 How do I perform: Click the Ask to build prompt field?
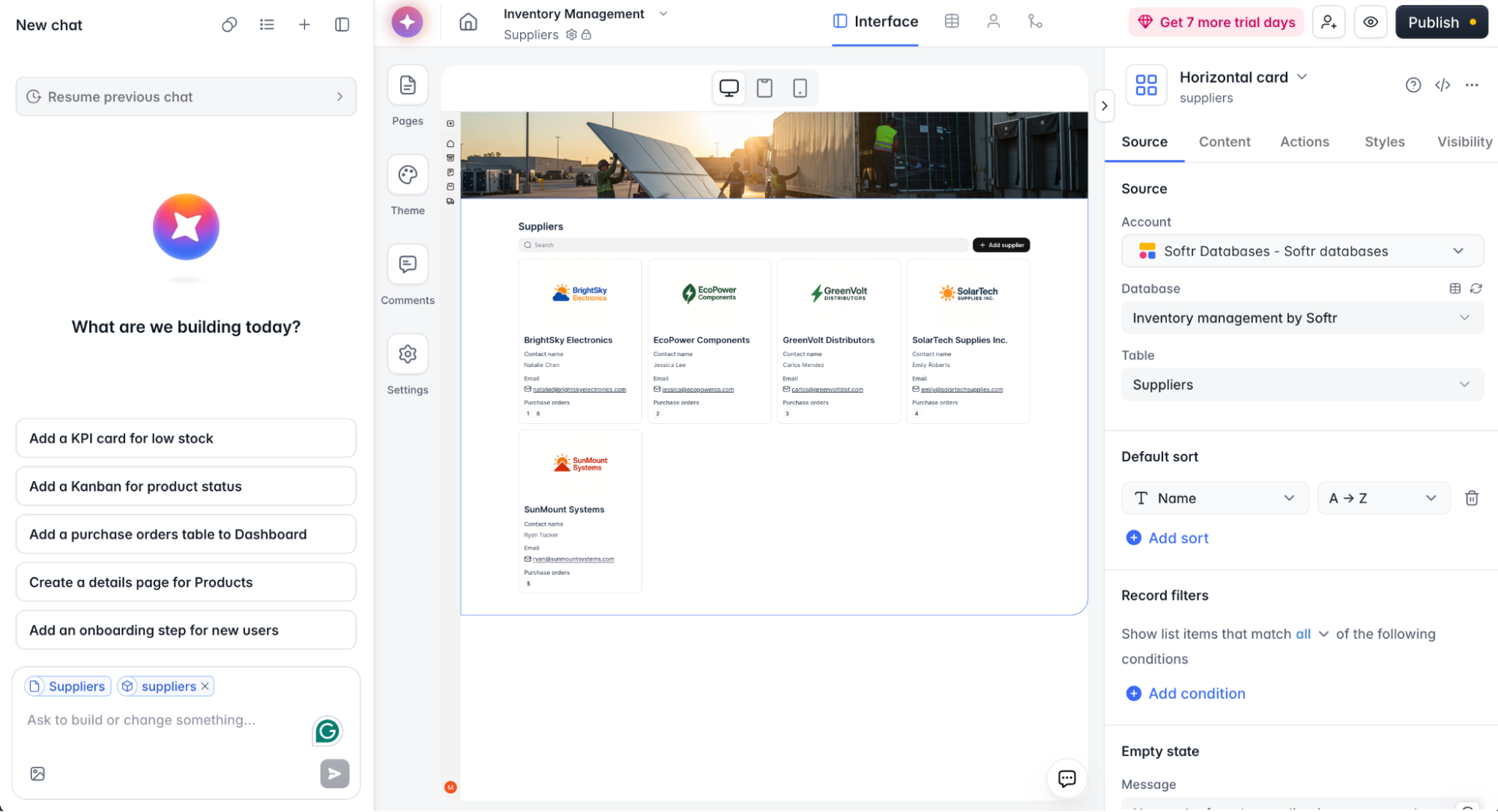165,721
